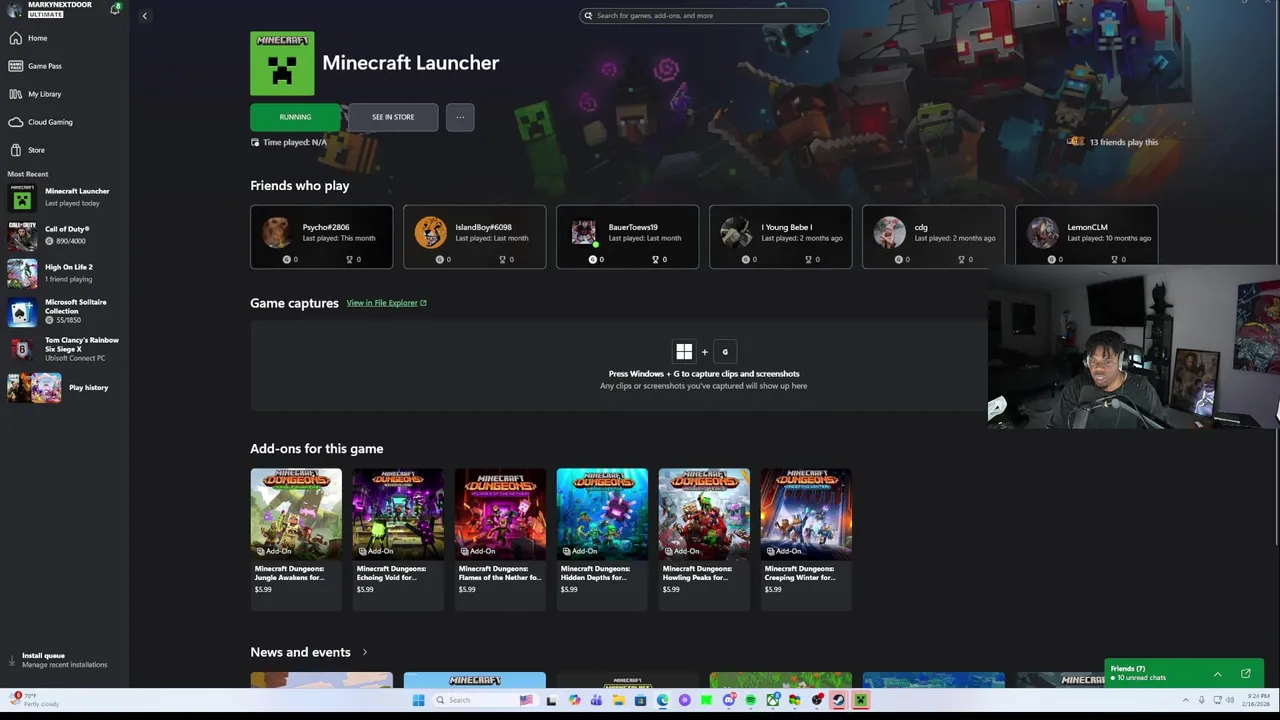Open Xbox app icon in taskbar
The height and width of the screenshot is (720, 1280).
(x=773, y=700)
